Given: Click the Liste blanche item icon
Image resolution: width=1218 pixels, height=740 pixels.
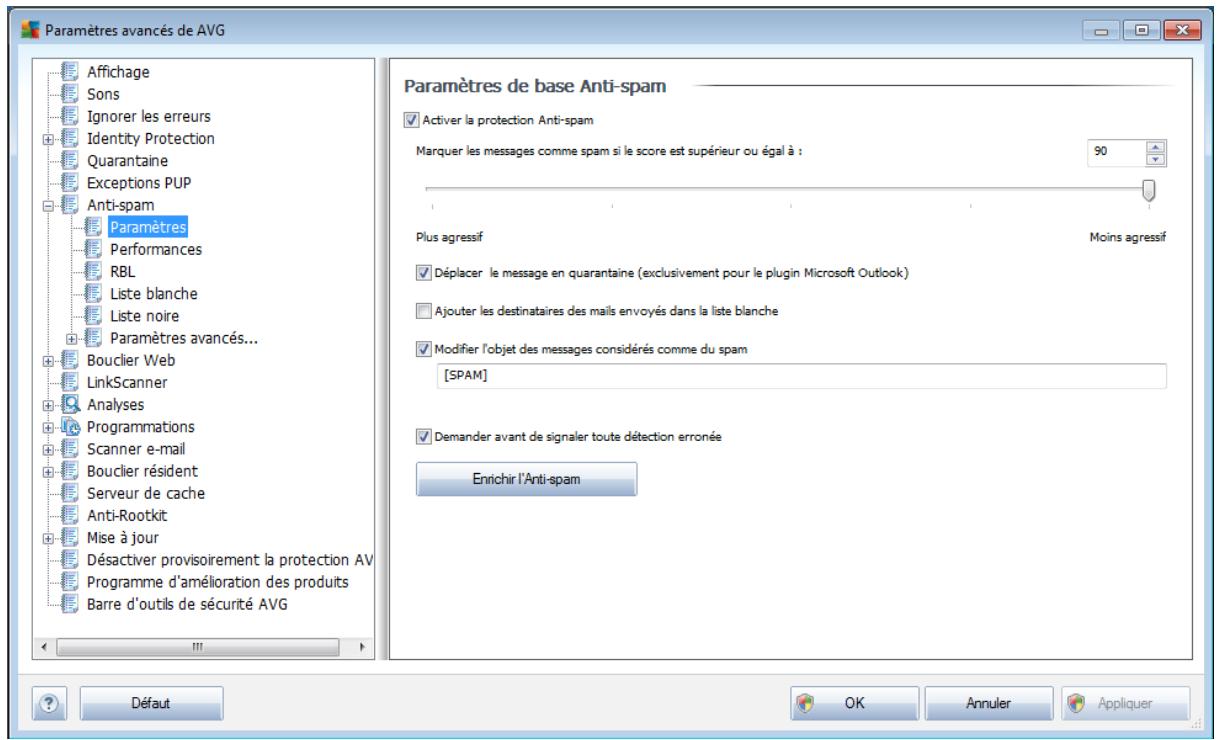Looking at the screenshot, I should pyautogui.click(x=94, y=292).
